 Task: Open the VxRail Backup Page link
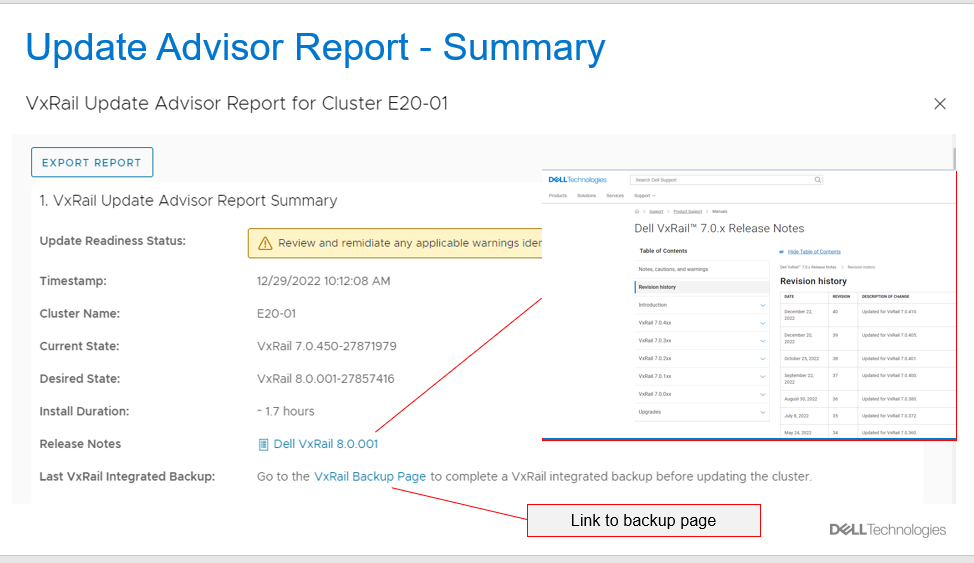(x=370, y=477)
